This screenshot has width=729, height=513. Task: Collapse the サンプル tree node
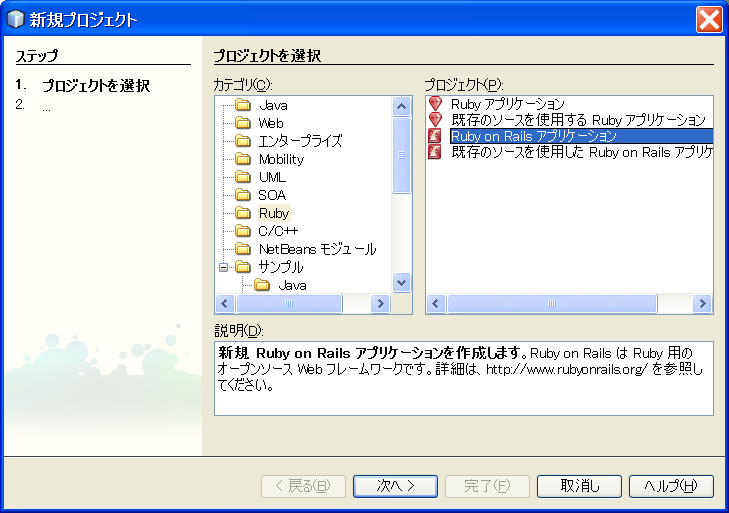pos(224,267)
